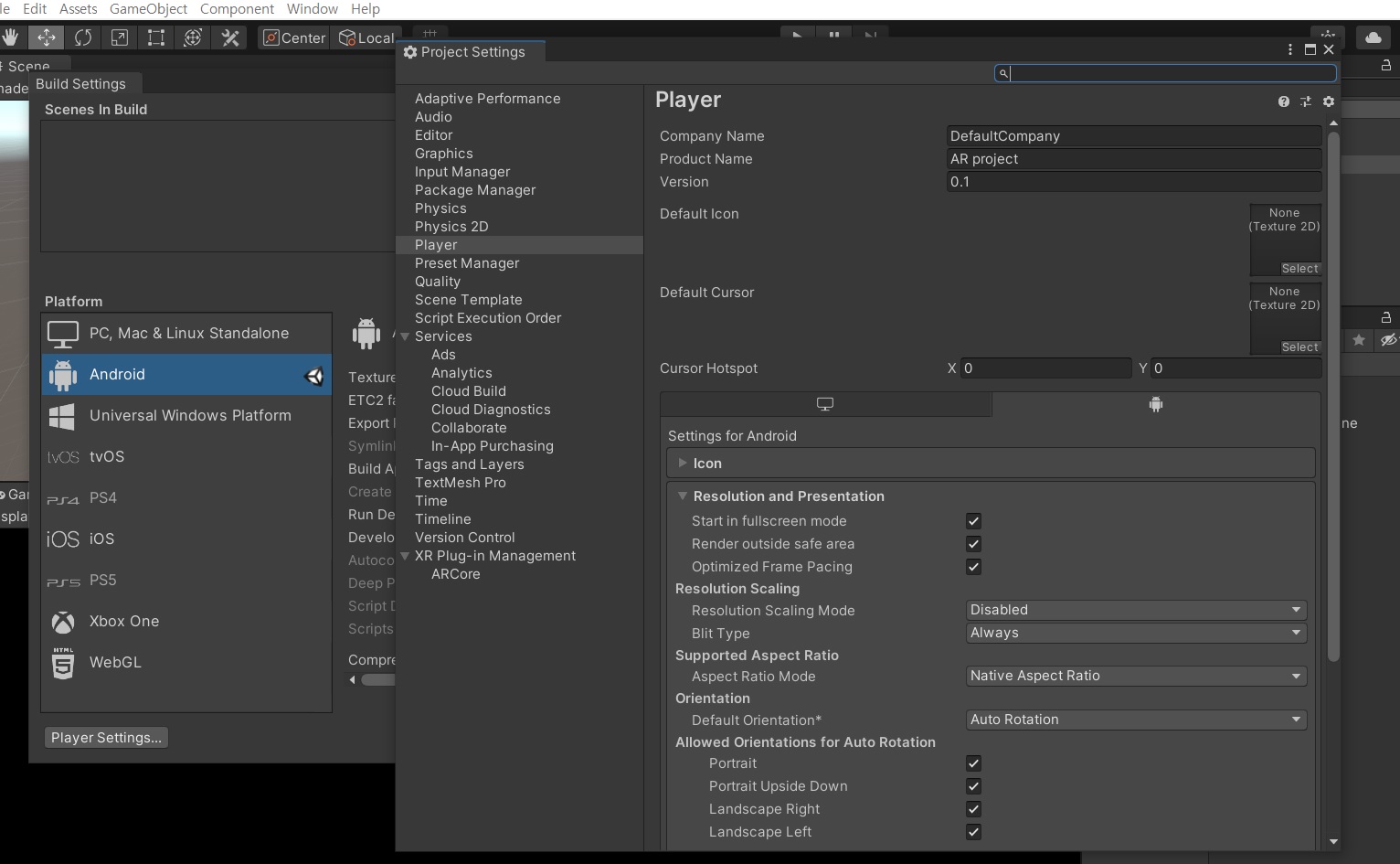The height and width of the screenshot is (864, 1400).
Task: Select the Universal Windows Platform entry
Action: [186, 416]
